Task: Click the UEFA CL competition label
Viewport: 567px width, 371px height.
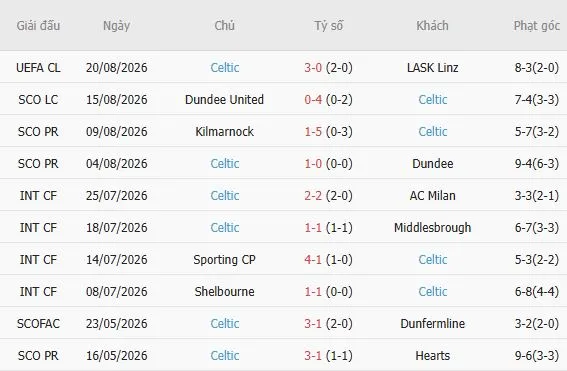Action: tap(38, 68)
